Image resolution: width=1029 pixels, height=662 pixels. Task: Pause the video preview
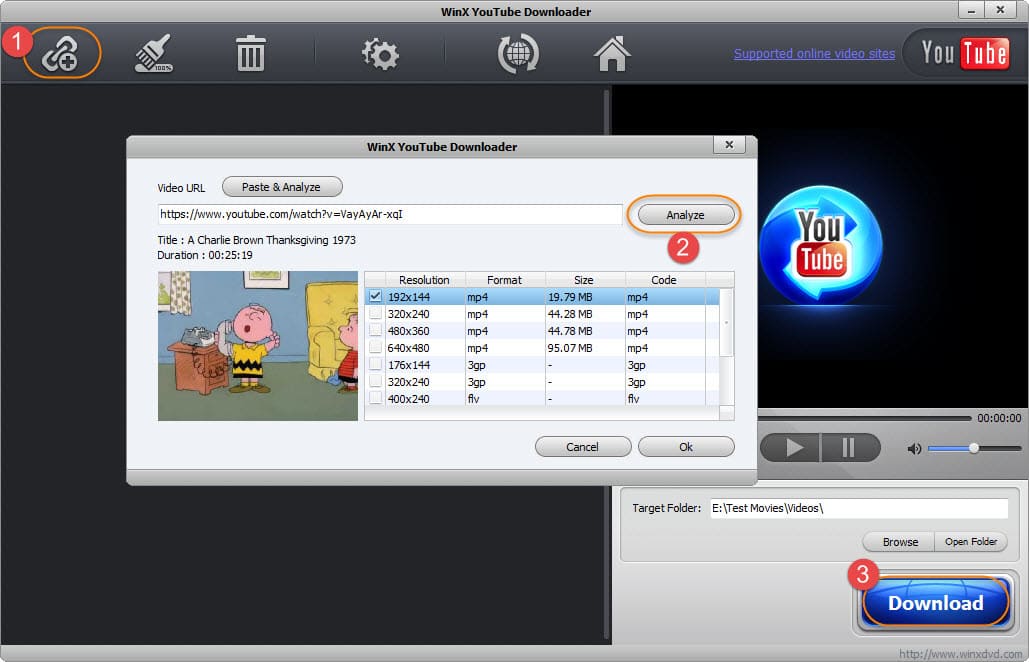[850, 448]
